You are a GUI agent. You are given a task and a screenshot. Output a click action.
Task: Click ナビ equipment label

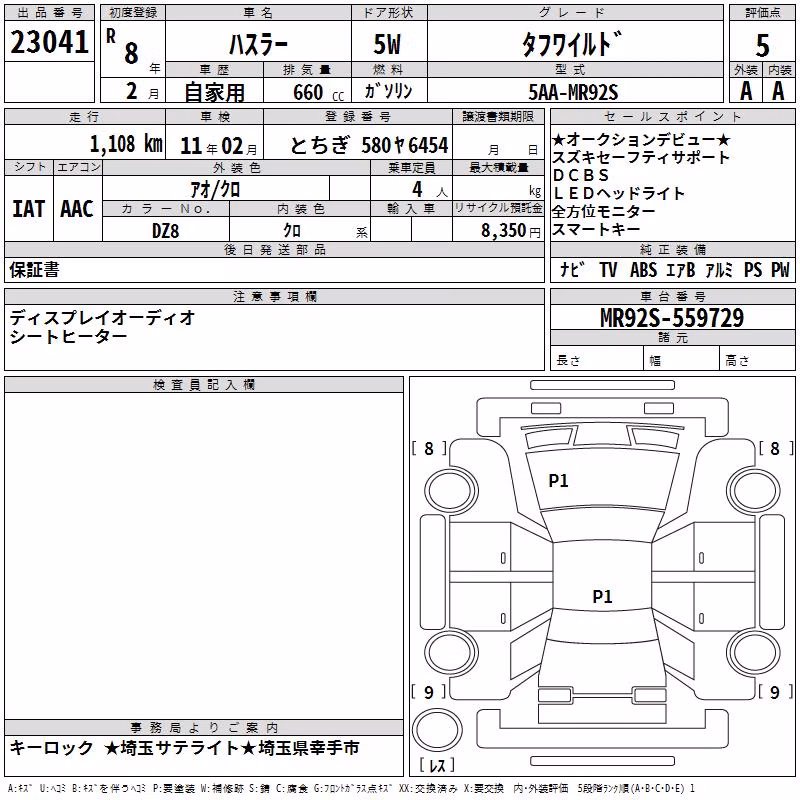tap(572, 269)
